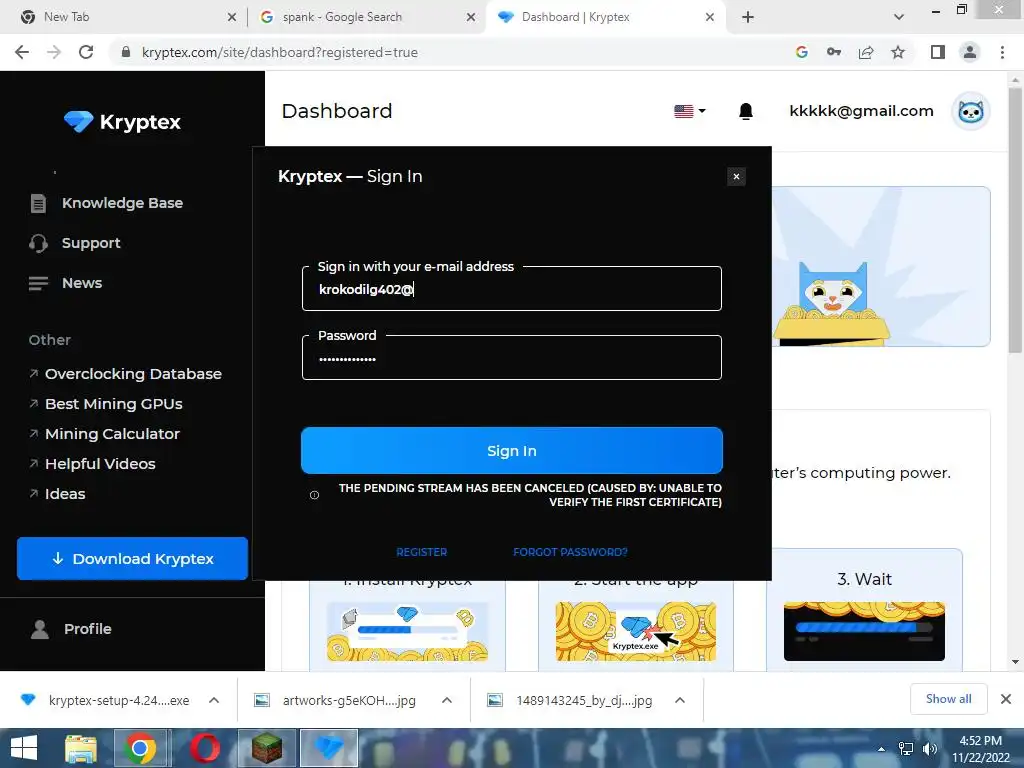
Task: Open a new browser tab
Action: (x=748, y=18)
